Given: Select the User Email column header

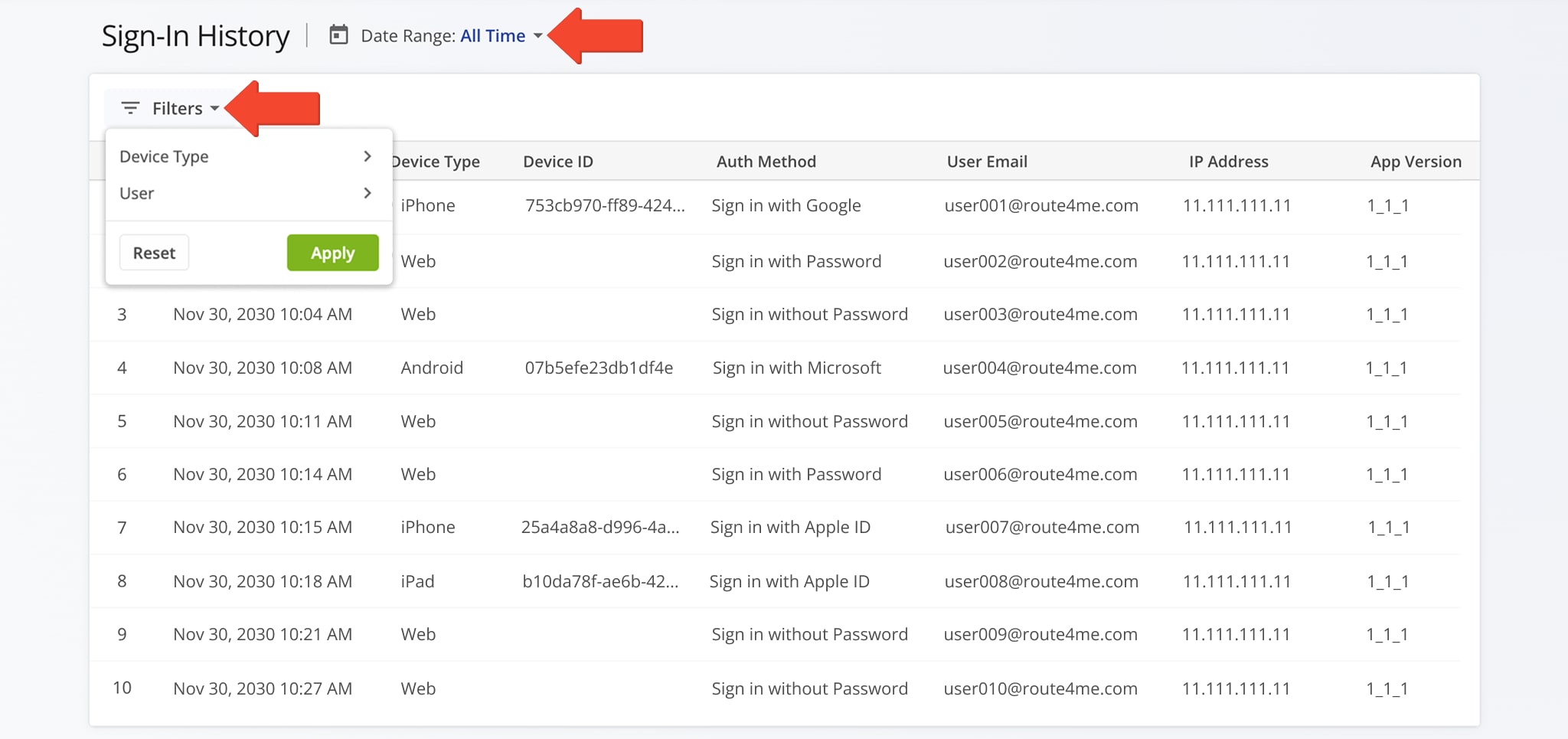Looking at the screenshot, I should click(986, 161).
